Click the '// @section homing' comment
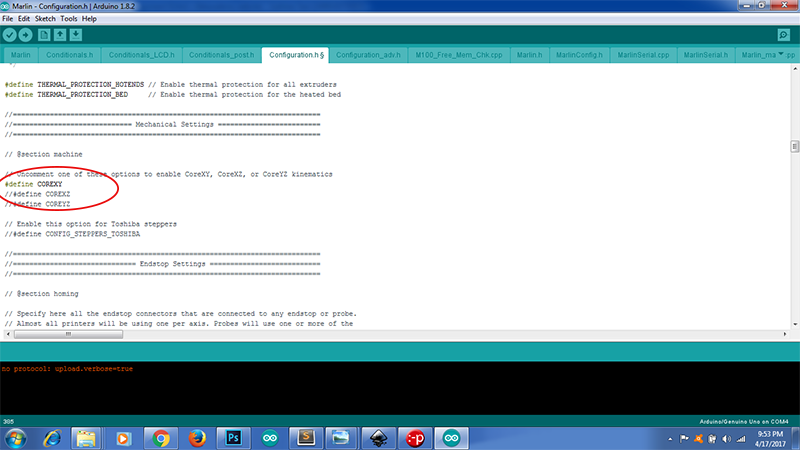The width and height of the screenshot is (800, 450). (x=41, y=294)
